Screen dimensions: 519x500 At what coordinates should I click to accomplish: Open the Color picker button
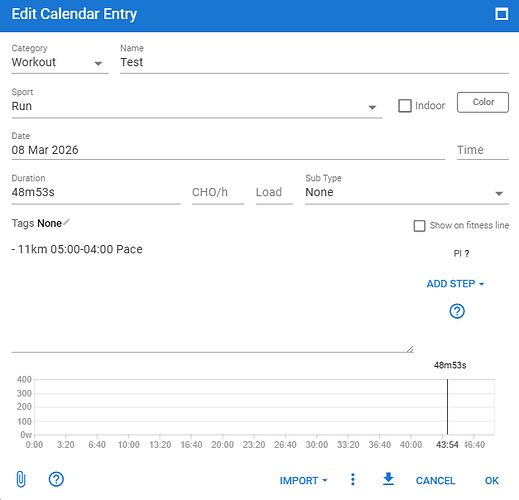tap(483, 102)
